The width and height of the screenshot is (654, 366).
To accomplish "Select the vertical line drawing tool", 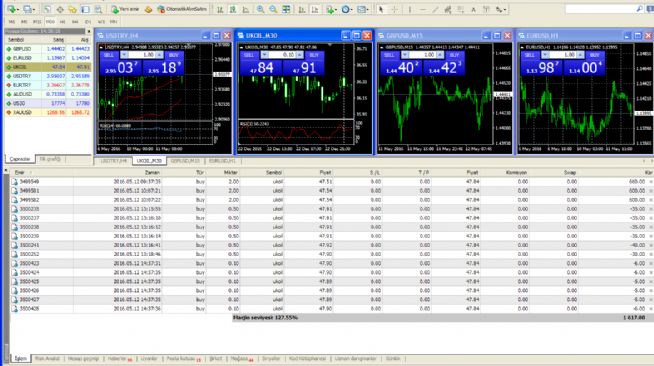I will (x=410, y=9).
